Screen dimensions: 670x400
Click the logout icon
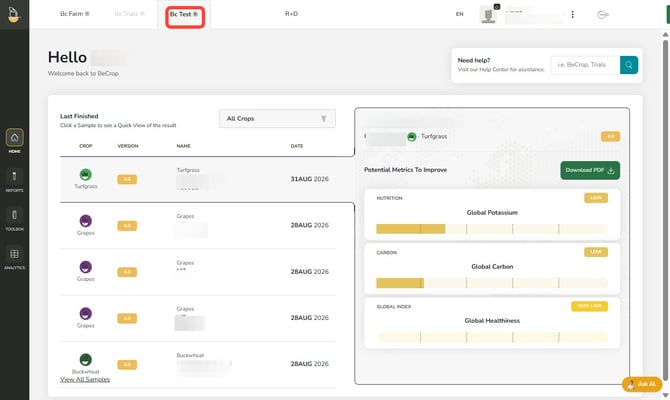[x=602, y=15]
